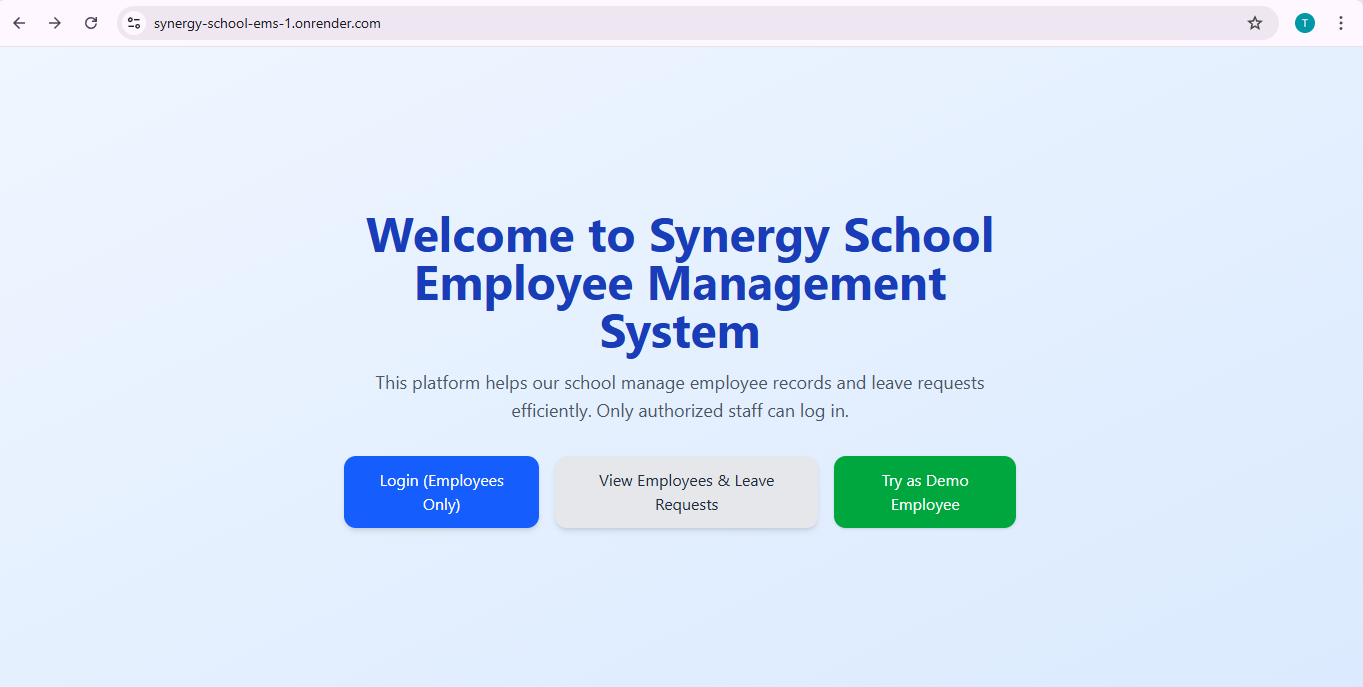
Task: Bookmark this page with the star icon
Action: (x=1255, y=23)
